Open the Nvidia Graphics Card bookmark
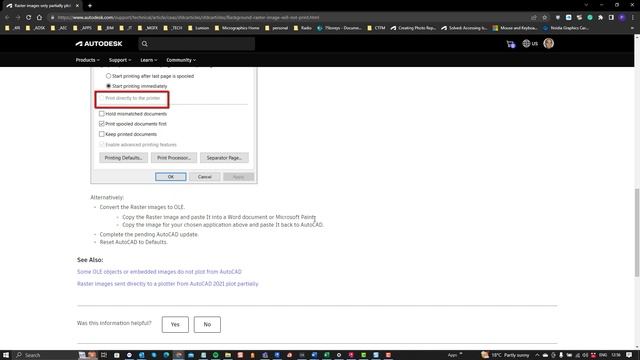Image resolution: width=640 pixels, height=360 pixels. (566, 28)
